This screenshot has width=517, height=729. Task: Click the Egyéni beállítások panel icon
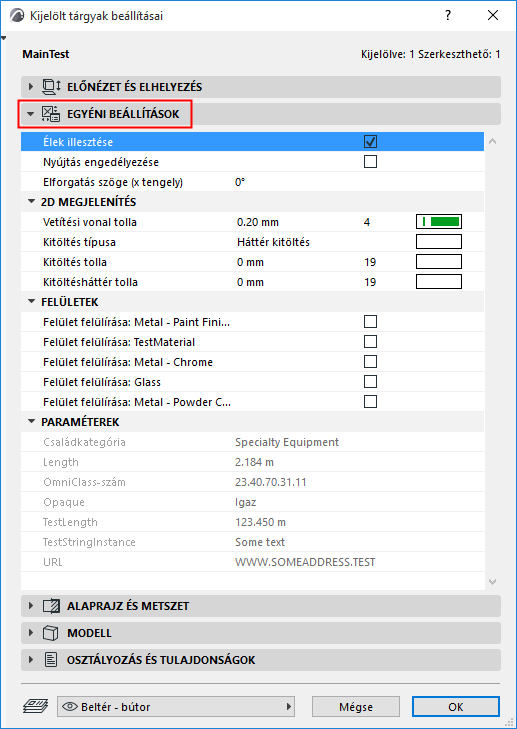click(50, 114)
